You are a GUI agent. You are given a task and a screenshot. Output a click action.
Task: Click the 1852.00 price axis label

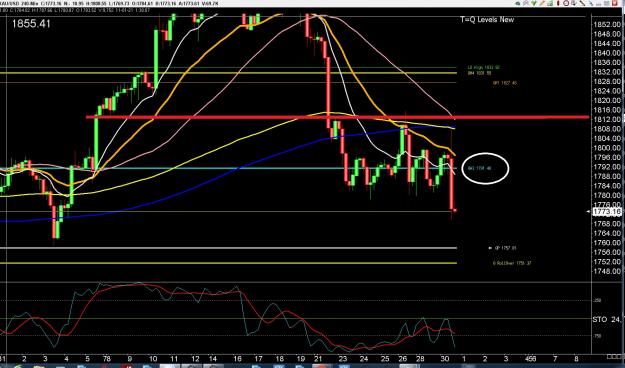click(x=607, y=25)
